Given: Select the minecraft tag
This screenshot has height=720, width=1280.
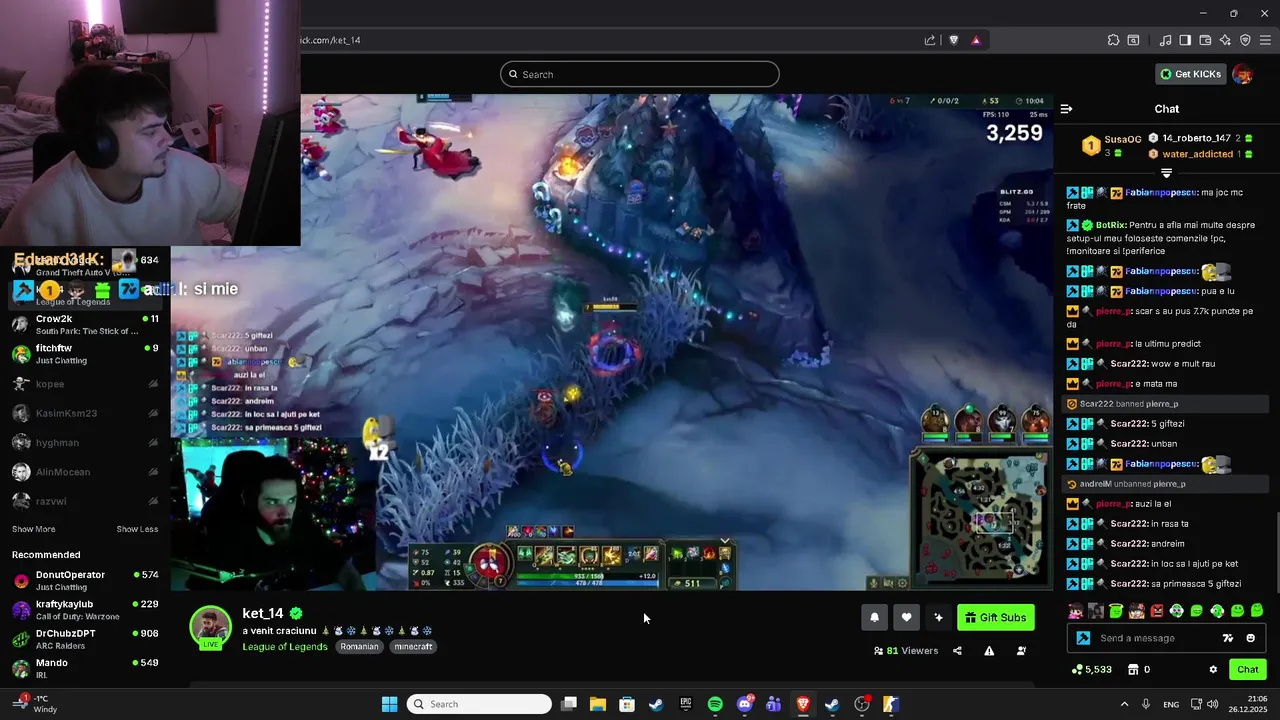Looking at the screenshot, I should pyautogui.click(x=413, y=647).
